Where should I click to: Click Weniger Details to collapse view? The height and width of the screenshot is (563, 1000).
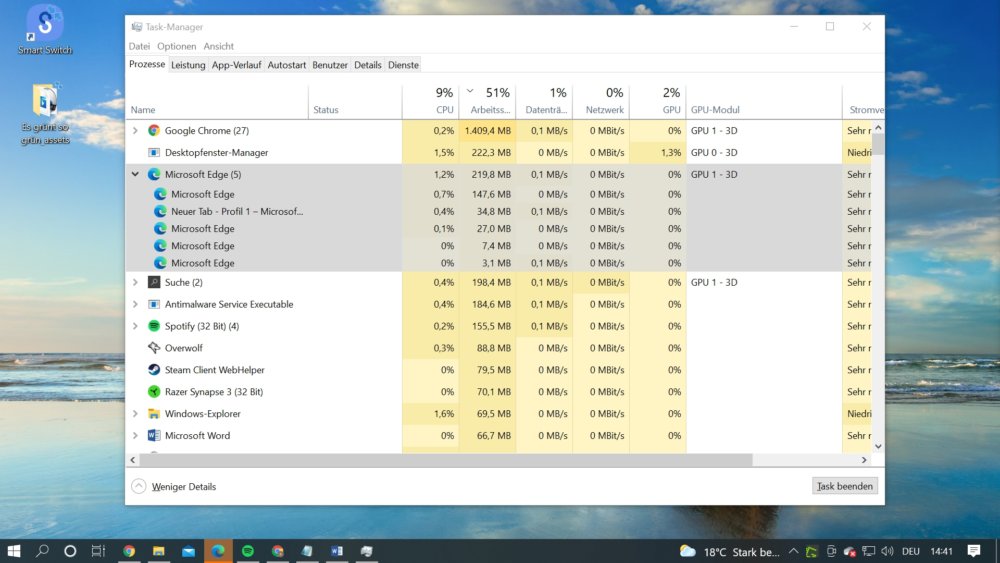point(174,486)
